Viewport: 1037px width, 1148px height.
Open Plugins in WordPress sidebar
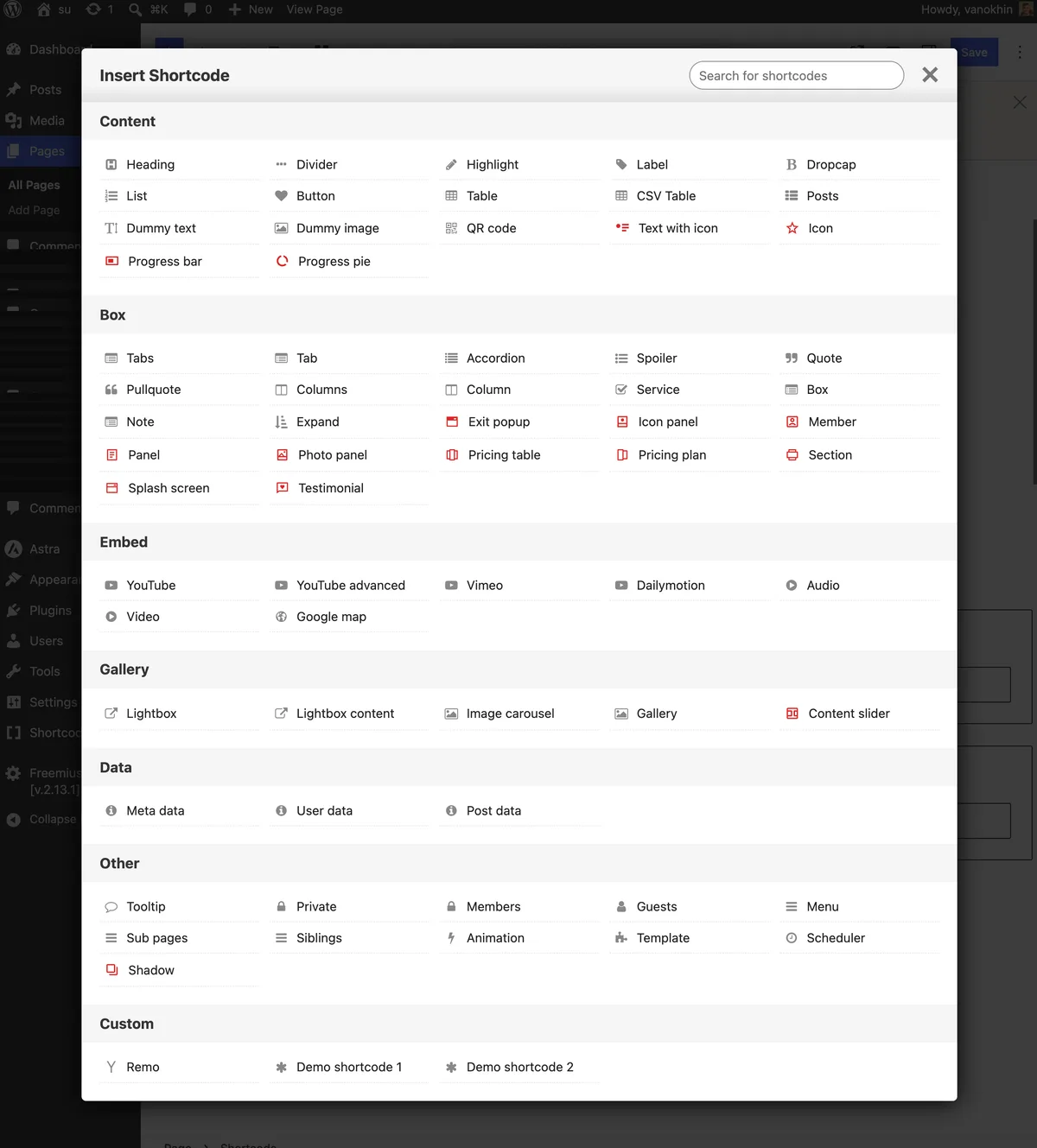pyautogui.click(x=41, y=610)
